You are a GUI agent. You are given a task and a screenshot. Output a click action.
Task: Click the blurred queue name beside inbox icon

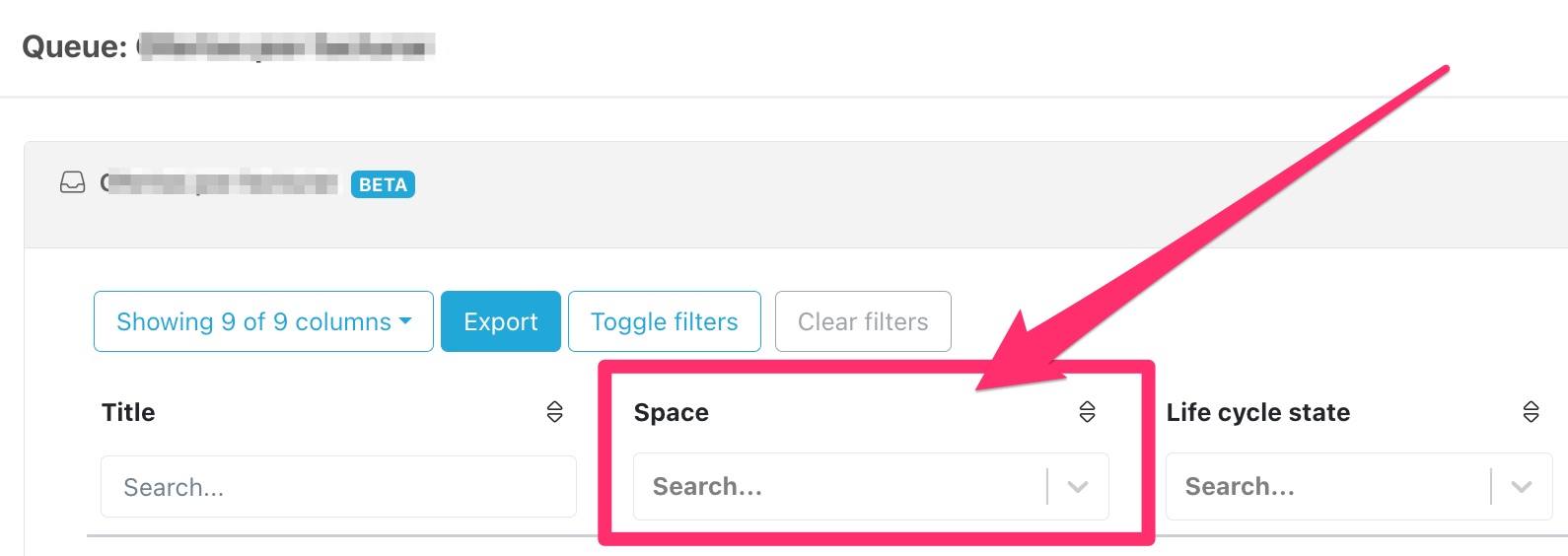(x=221, y=183)
